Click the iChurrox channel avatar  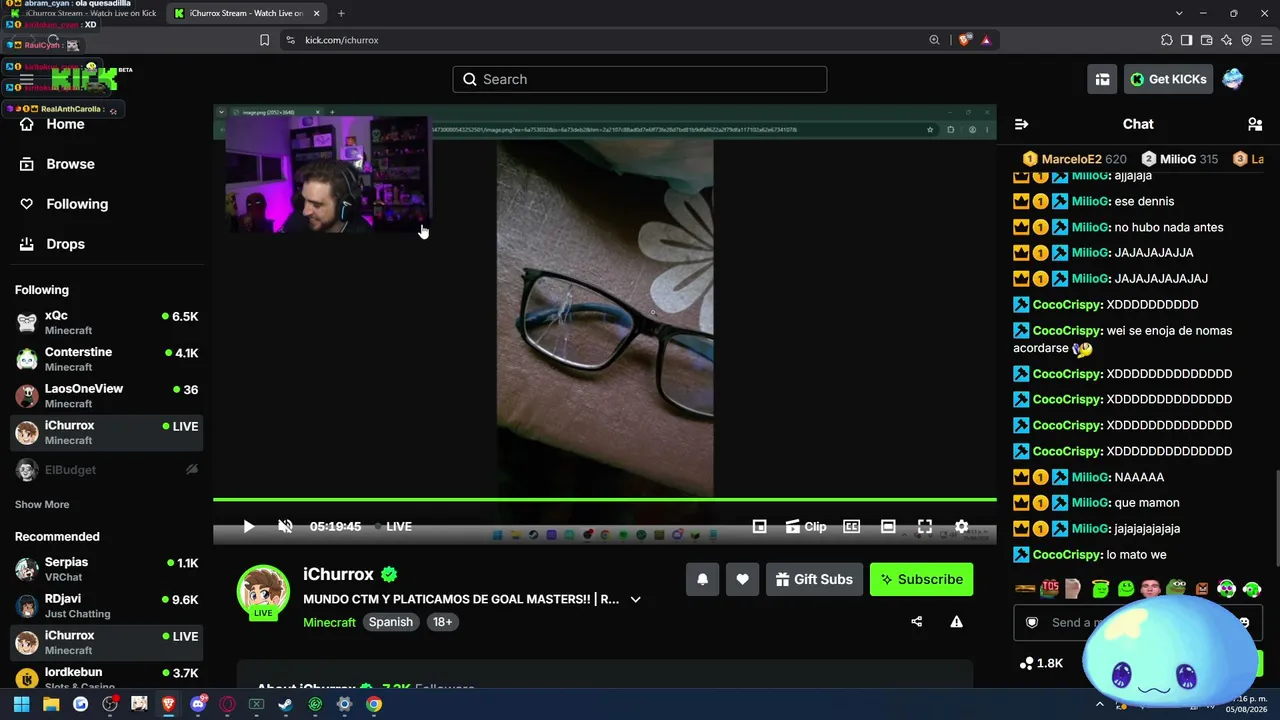pyautogui.click(x=263, y=591)
